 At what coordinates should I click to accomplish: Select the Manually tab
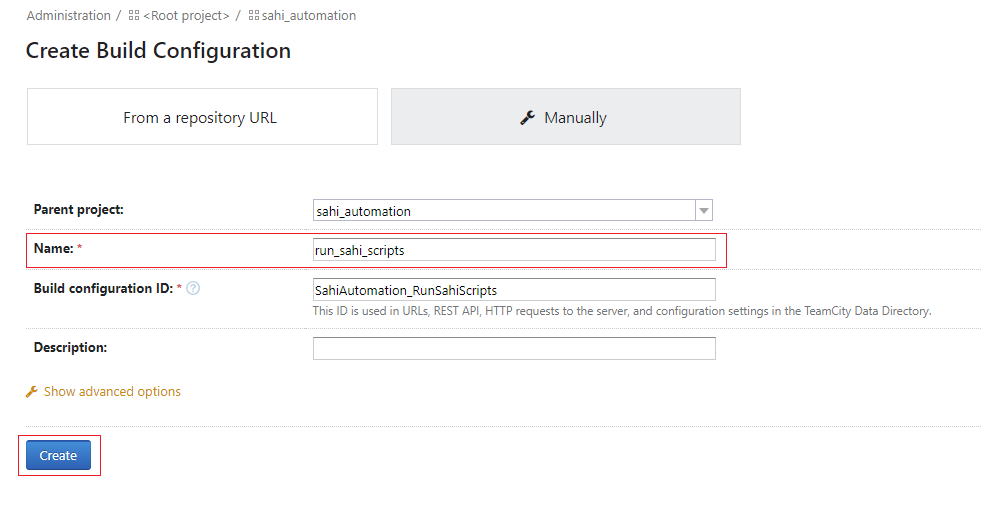click(x=575, y=117)
